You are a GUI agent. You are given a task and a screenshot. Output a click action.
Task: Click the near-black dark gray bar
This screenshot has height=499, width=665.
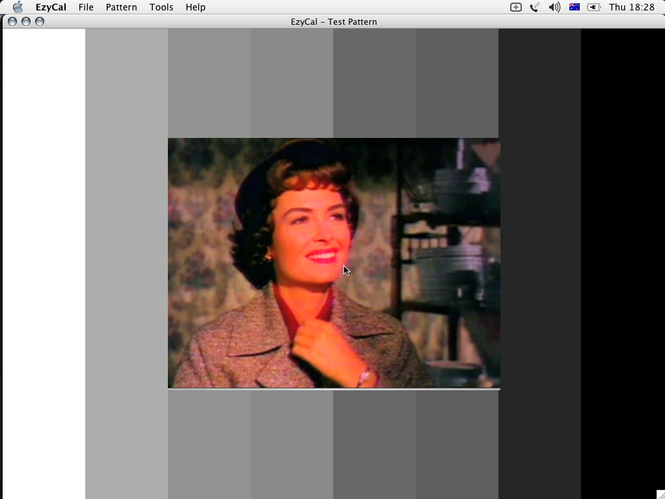(539, 264)
